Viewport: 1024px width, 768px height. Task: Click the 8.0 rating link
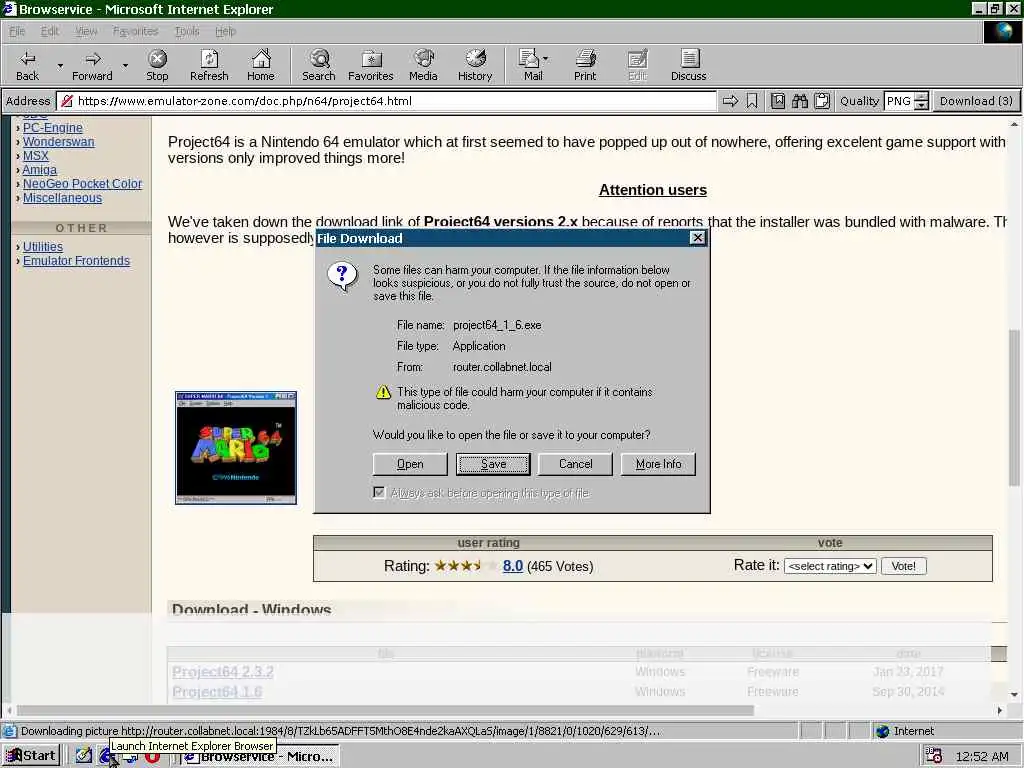[x=513, y=566]
